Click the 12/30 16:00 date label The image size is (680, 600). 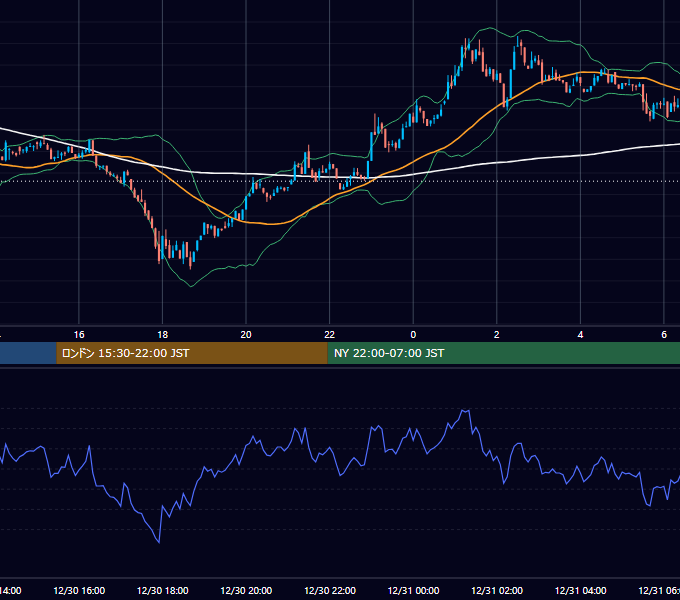[79, 590]
